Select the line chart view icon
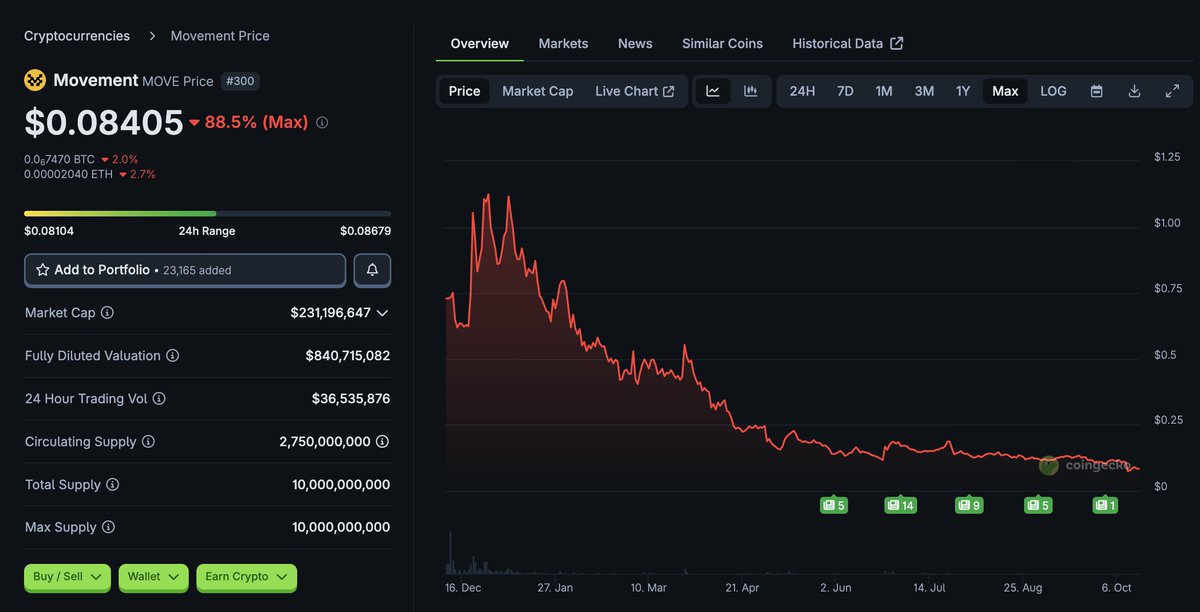Image resolution: width=1200 pixels, height=612 pixels. coord(713,91)
